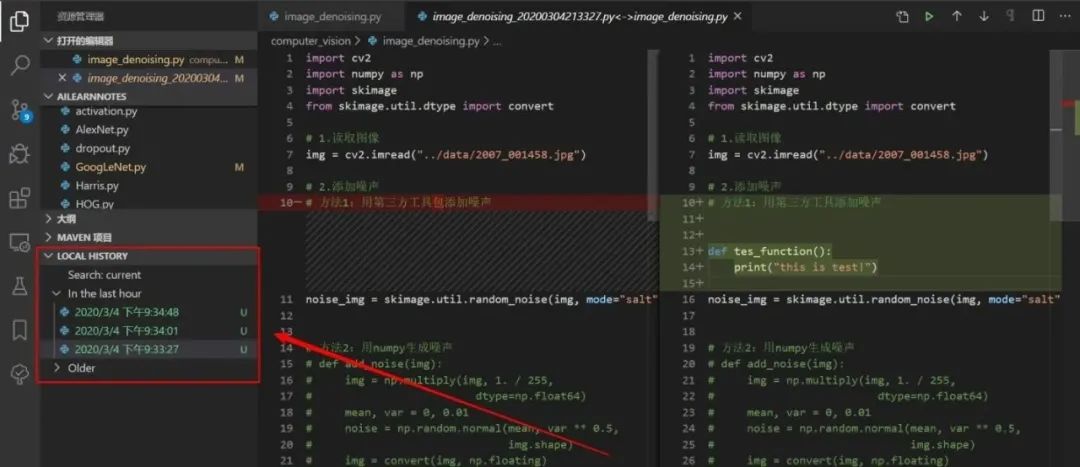Expand the MAVEN 项目 section
The image size is (1080, 467).
click(149, 238)
